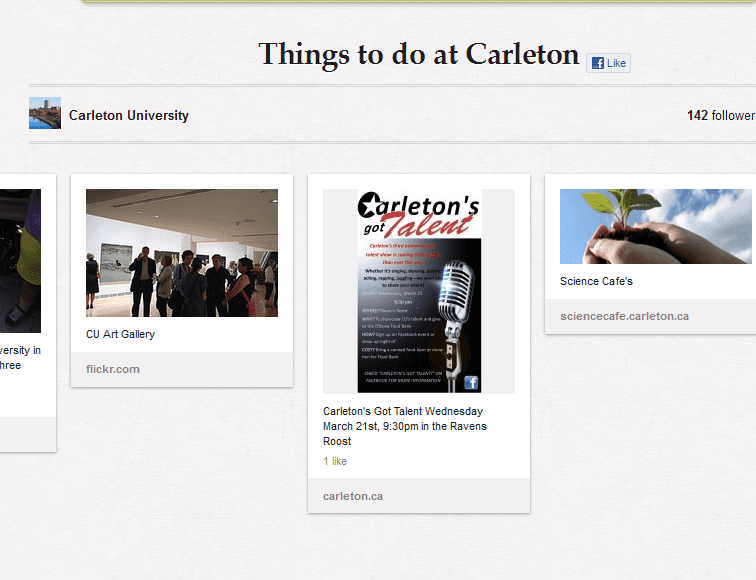Open the Science Cafe's seedling image
756x580 pixels.
click(656, 226)
